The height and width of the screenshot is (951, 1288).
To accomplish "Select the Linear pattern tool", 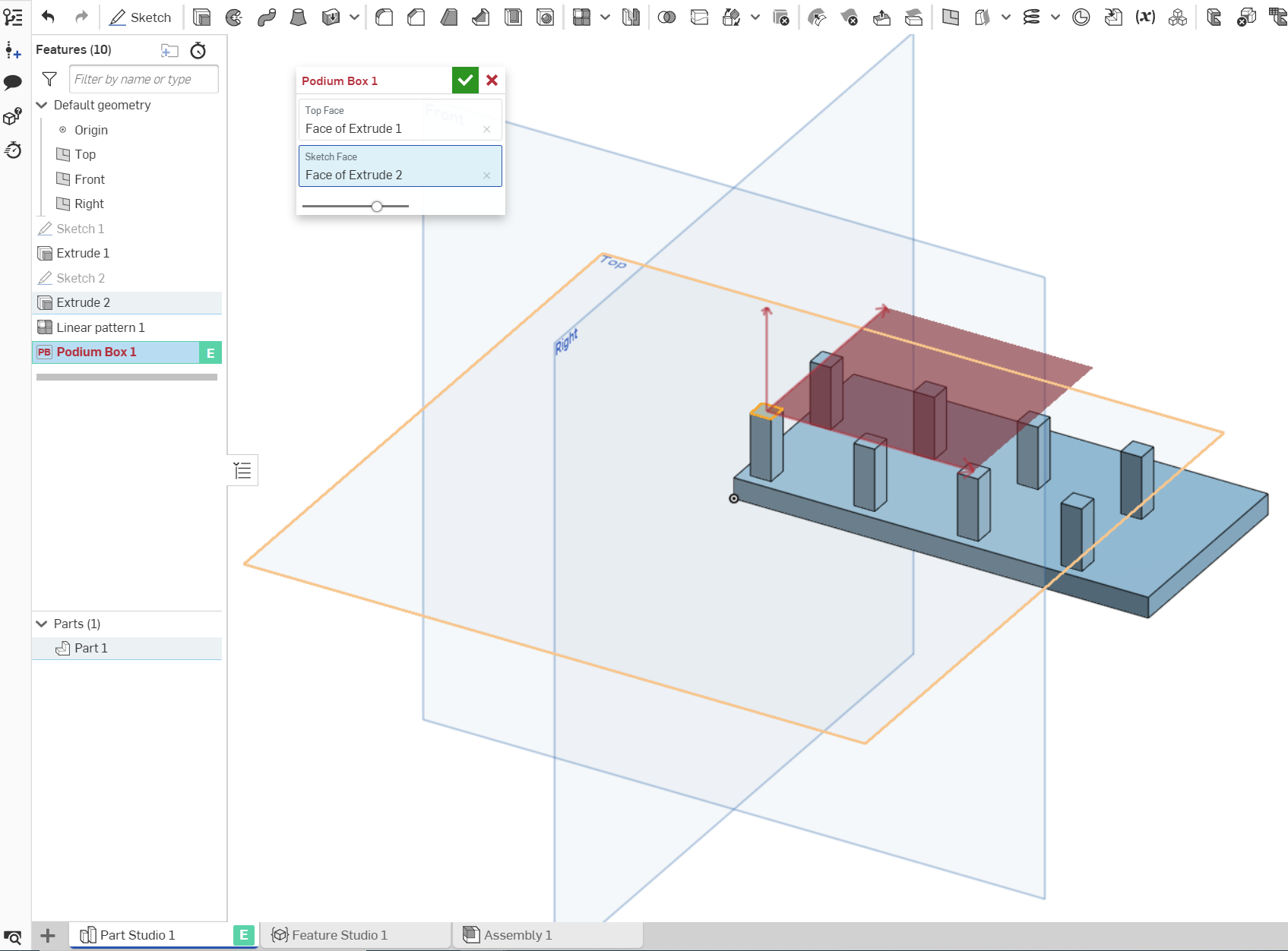I will (x=582, y=17).
